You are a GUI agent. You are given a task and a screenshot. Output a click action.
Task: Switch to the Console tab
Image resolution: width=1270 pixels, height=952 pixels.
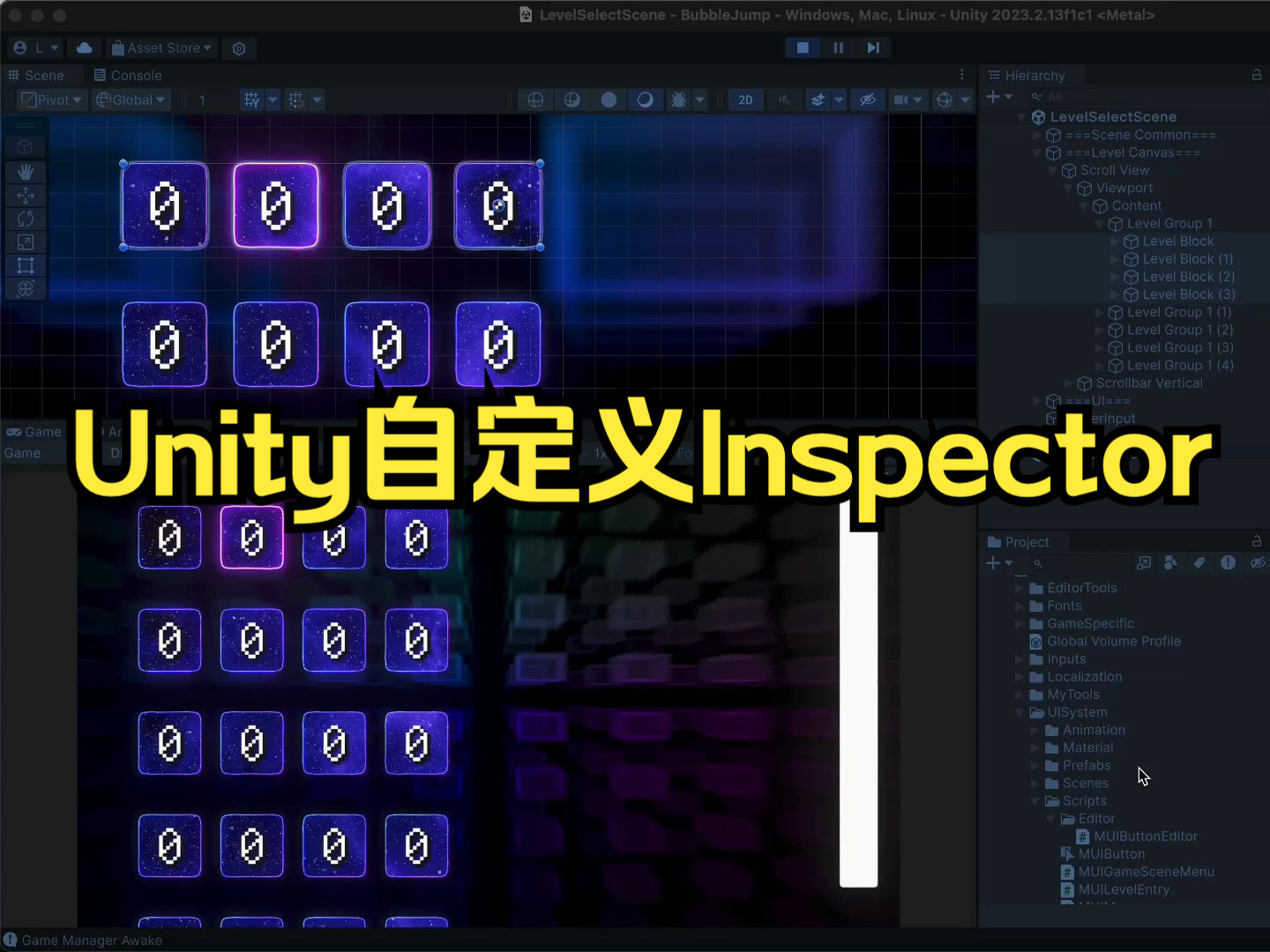click(128, 75)
